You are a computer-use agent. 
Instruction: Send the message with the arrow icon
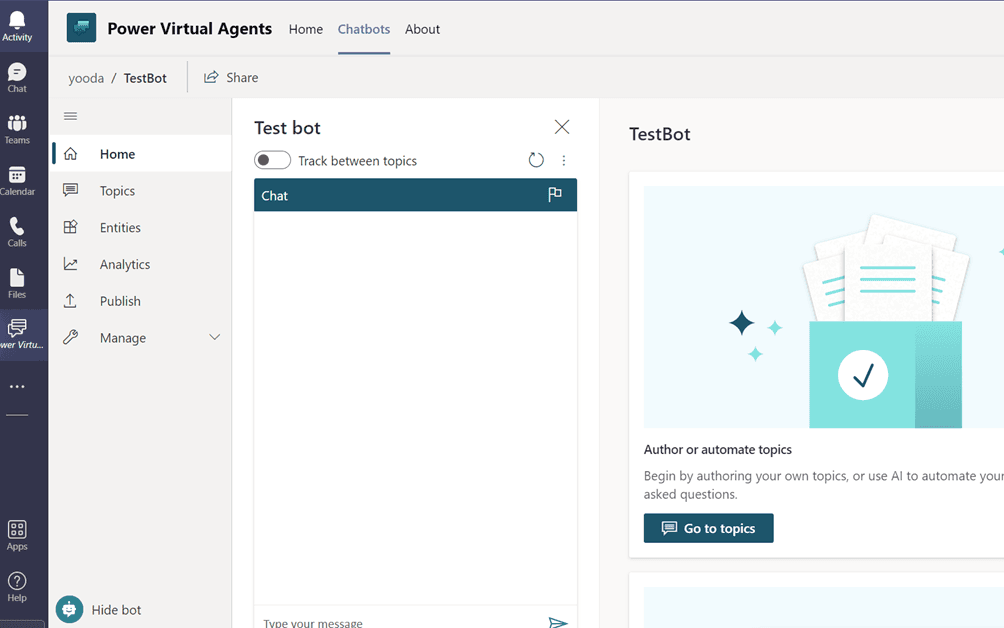(x=558, y=622)
